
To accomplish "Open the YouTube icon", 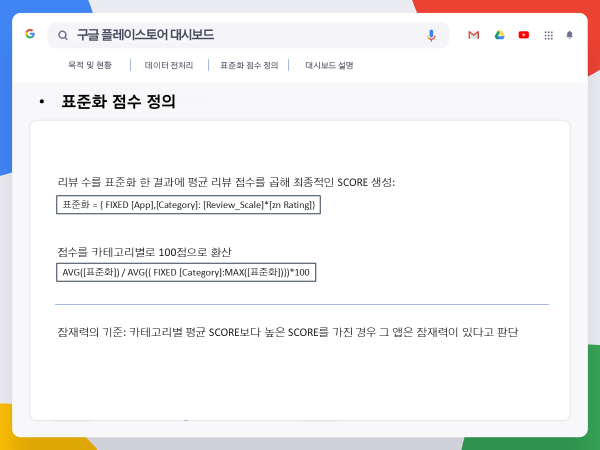I will pyautogui.click(x=523, y=35).
